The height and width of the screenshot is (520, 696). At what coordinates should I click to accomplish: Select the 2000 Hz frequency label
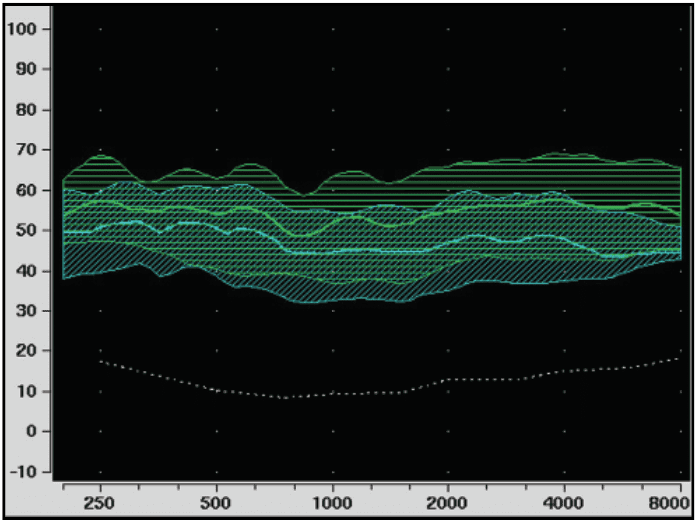point(447,504)
